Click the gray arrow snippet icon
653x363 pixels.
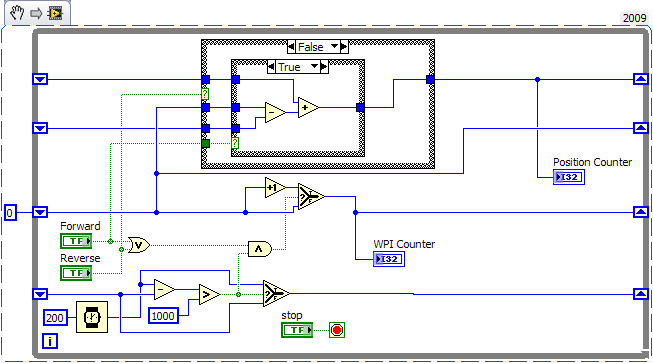(36, 13)
